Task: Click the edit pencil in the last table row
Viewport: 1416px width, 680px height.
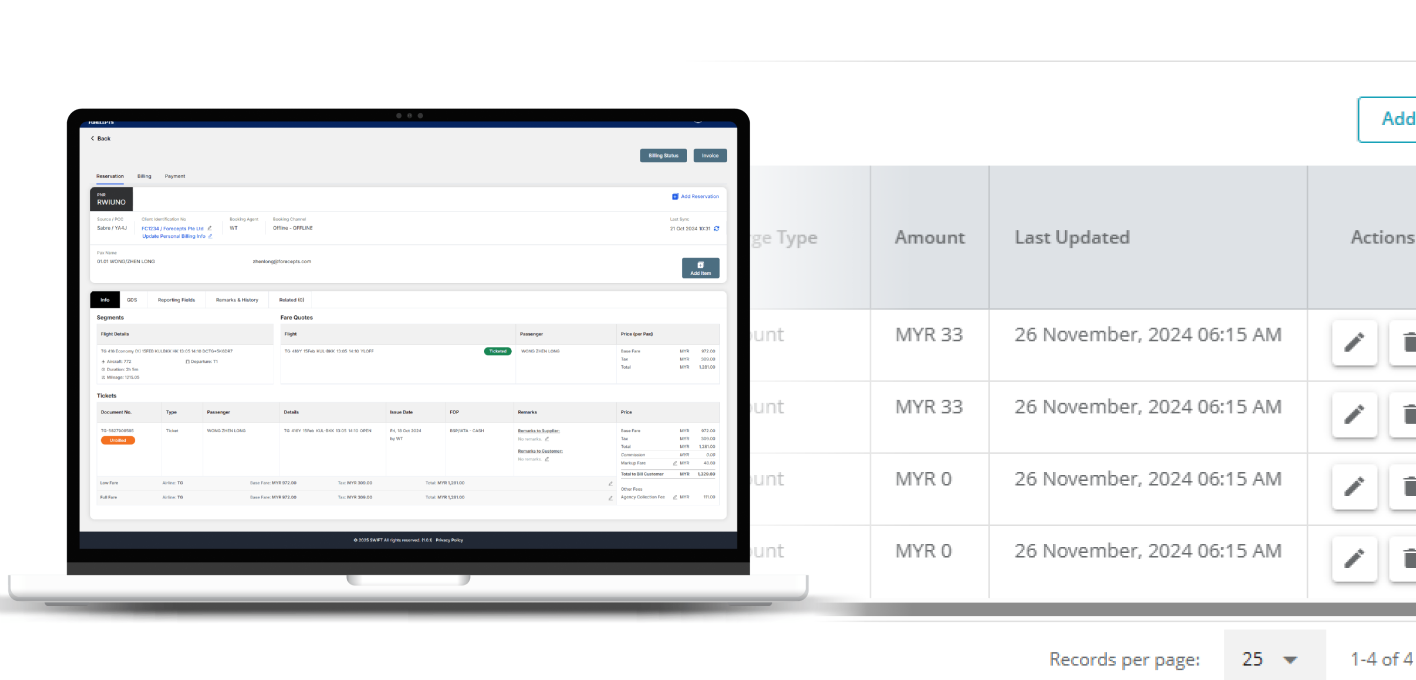Action: coord(1354,558)
